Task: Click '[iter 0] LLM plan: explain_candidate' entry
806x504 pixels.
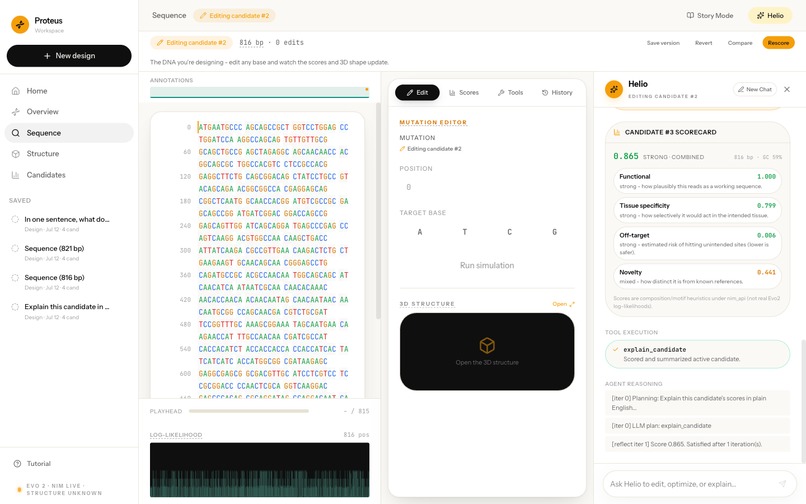Action: (x=697, y=426)
